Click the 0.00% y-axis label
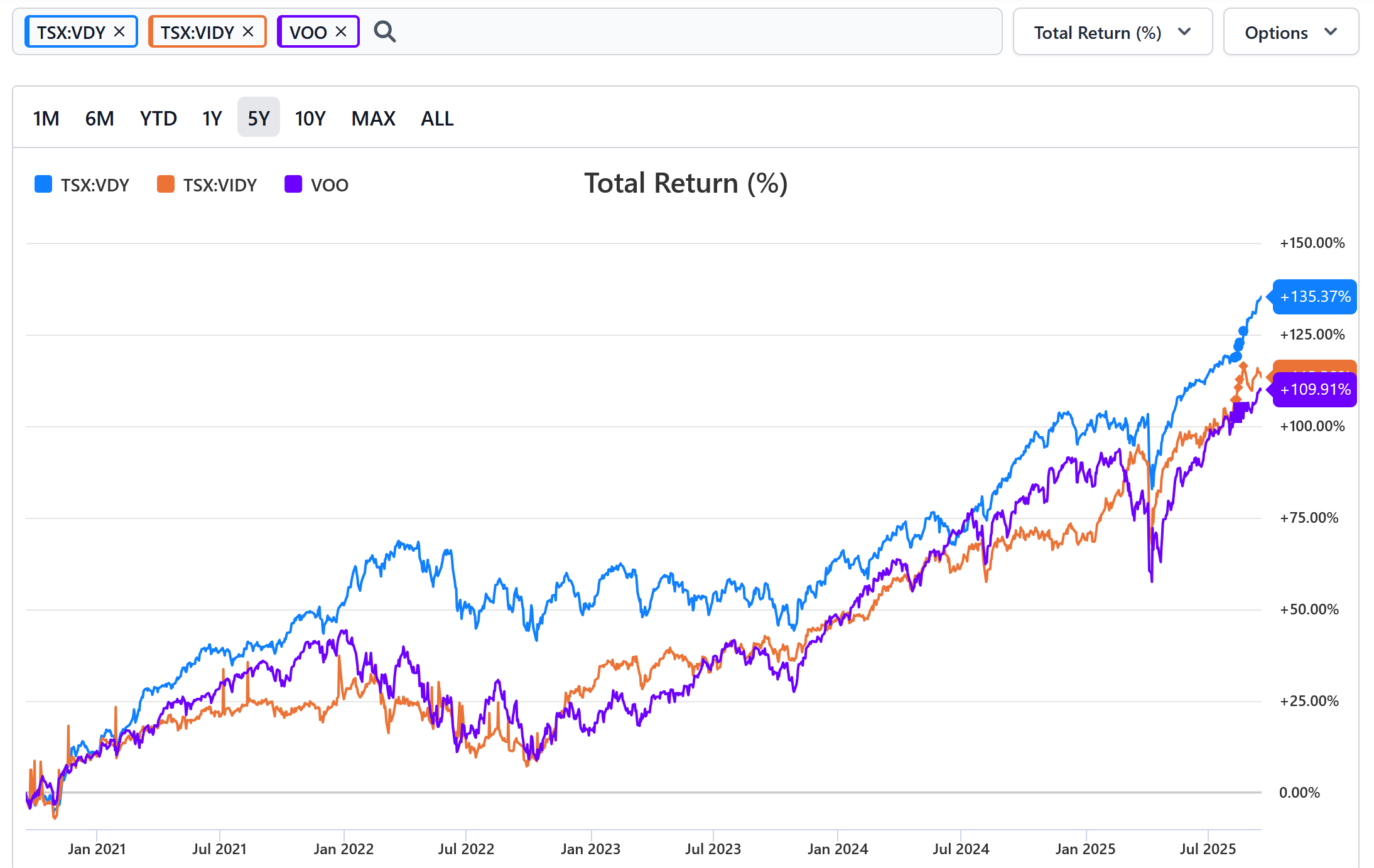Image resolution: width=1374 pixels, height=868 pixels. pyautogui.click(x=1299, y=793)
